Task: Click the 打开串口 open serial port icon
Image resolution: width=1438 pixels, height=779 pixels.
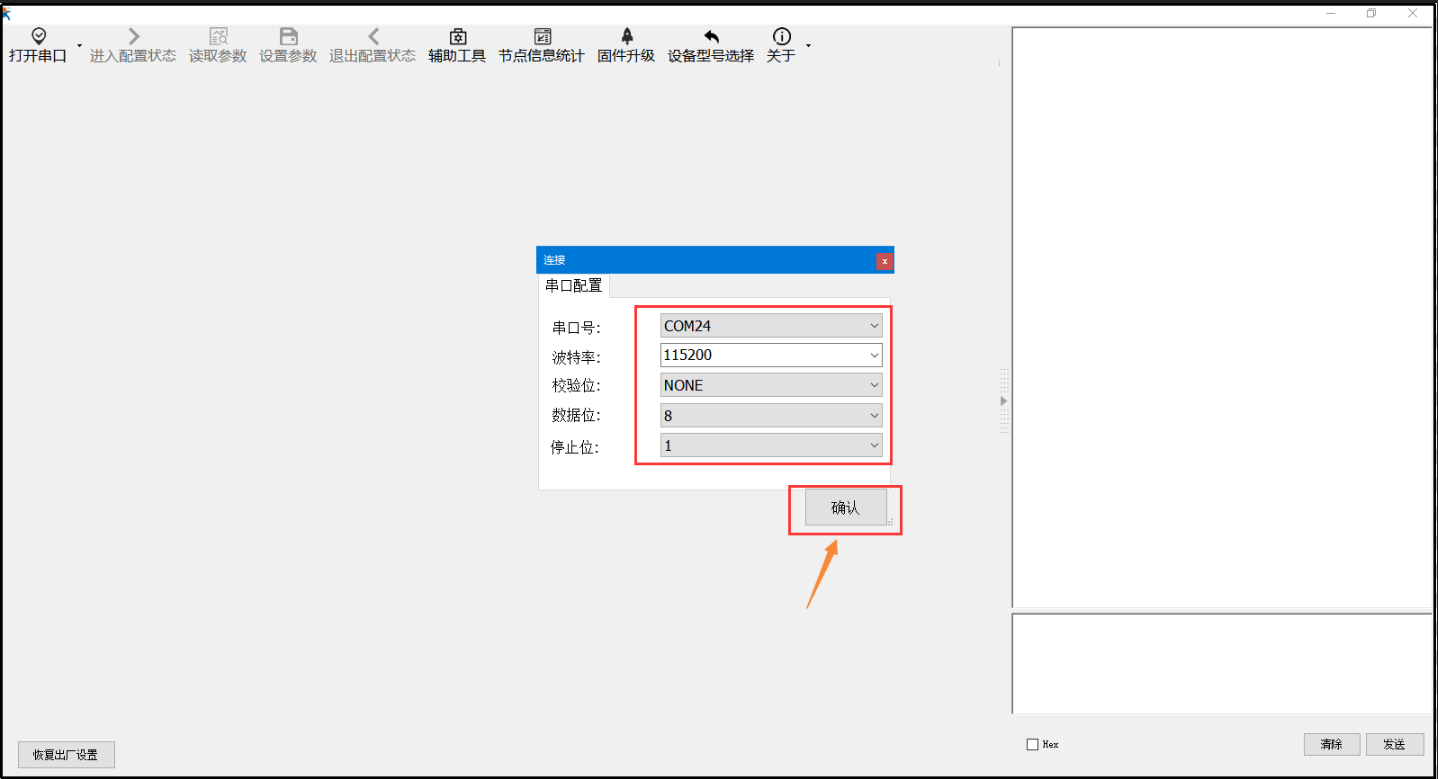Action: (38, 37)
